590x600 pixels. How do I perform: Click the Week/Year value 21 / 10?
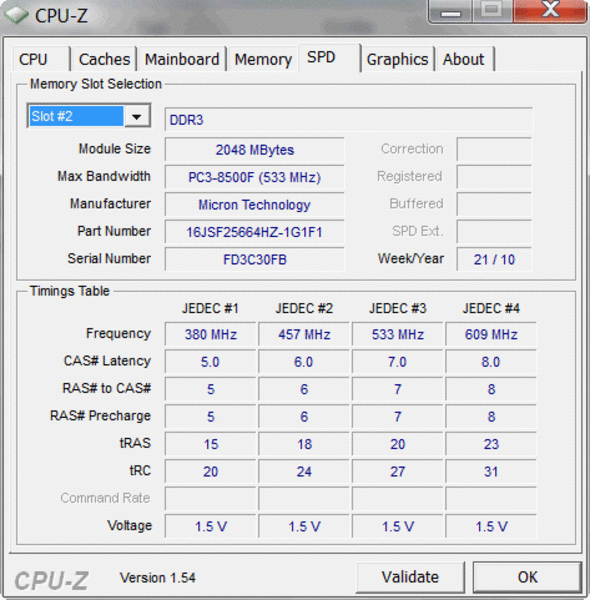point(494,260)
